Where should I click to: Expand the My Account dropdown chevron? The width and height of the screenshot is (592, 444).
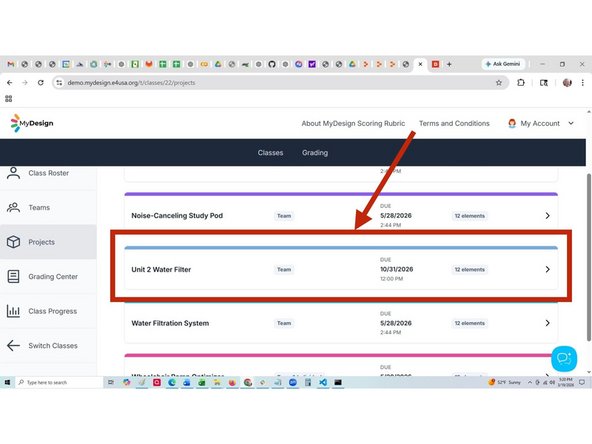[x=571, y=123]
